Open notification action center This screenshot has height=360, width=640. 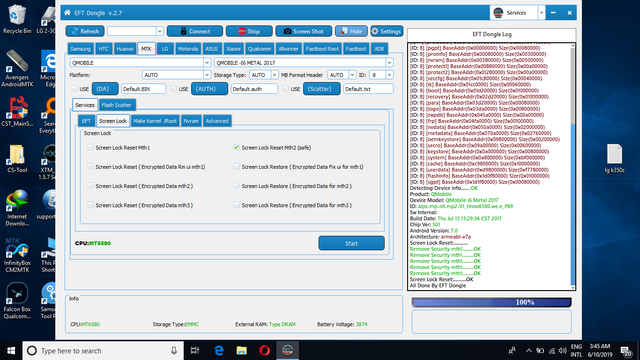point(626,351)
